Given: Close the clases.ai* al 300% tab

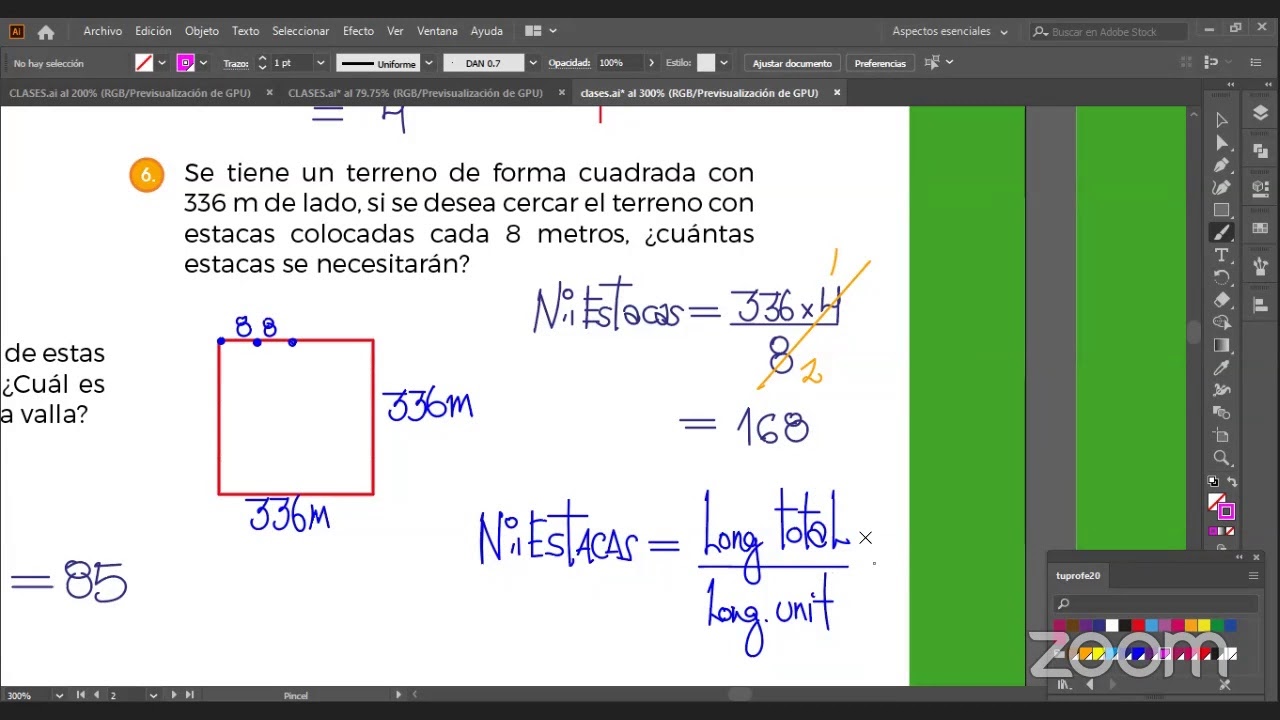Looking at the screenshot, I should (837, 93).
